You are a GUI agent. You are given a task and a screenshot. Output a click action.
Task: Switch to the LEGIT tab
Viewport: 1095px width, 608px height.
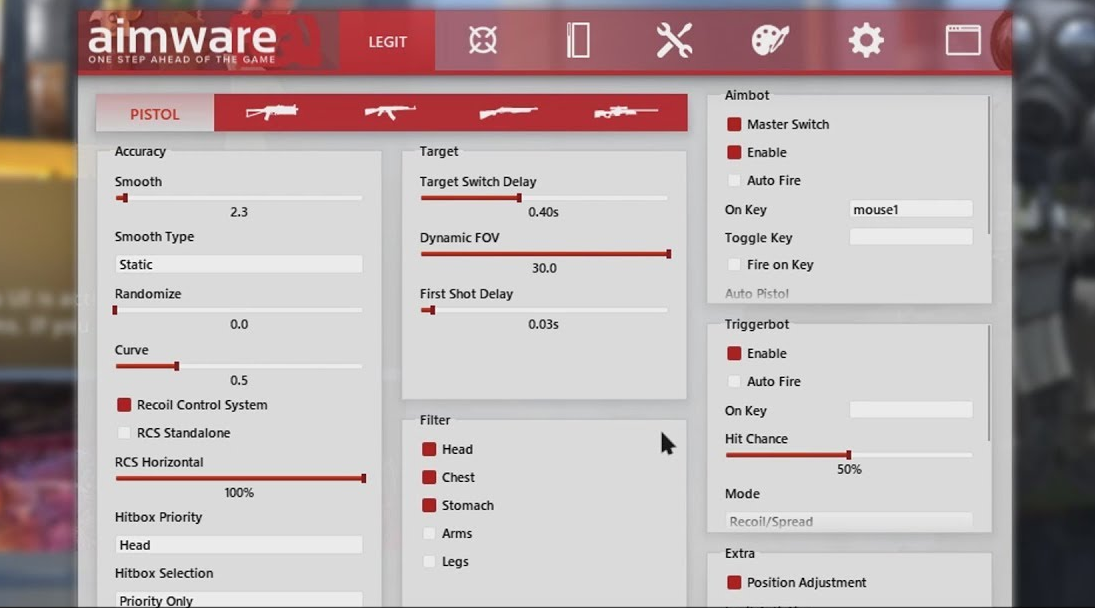click(388, 41)
